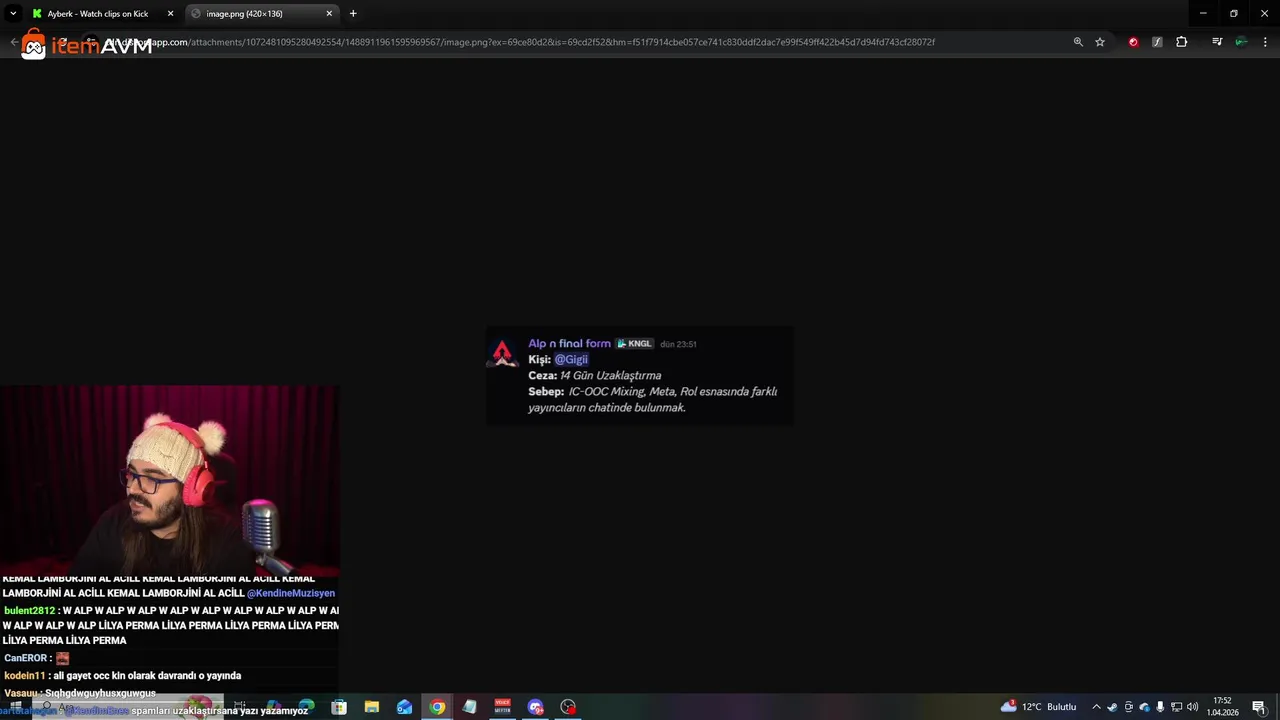Open the volume speaker tray icon

[1192, 707]
